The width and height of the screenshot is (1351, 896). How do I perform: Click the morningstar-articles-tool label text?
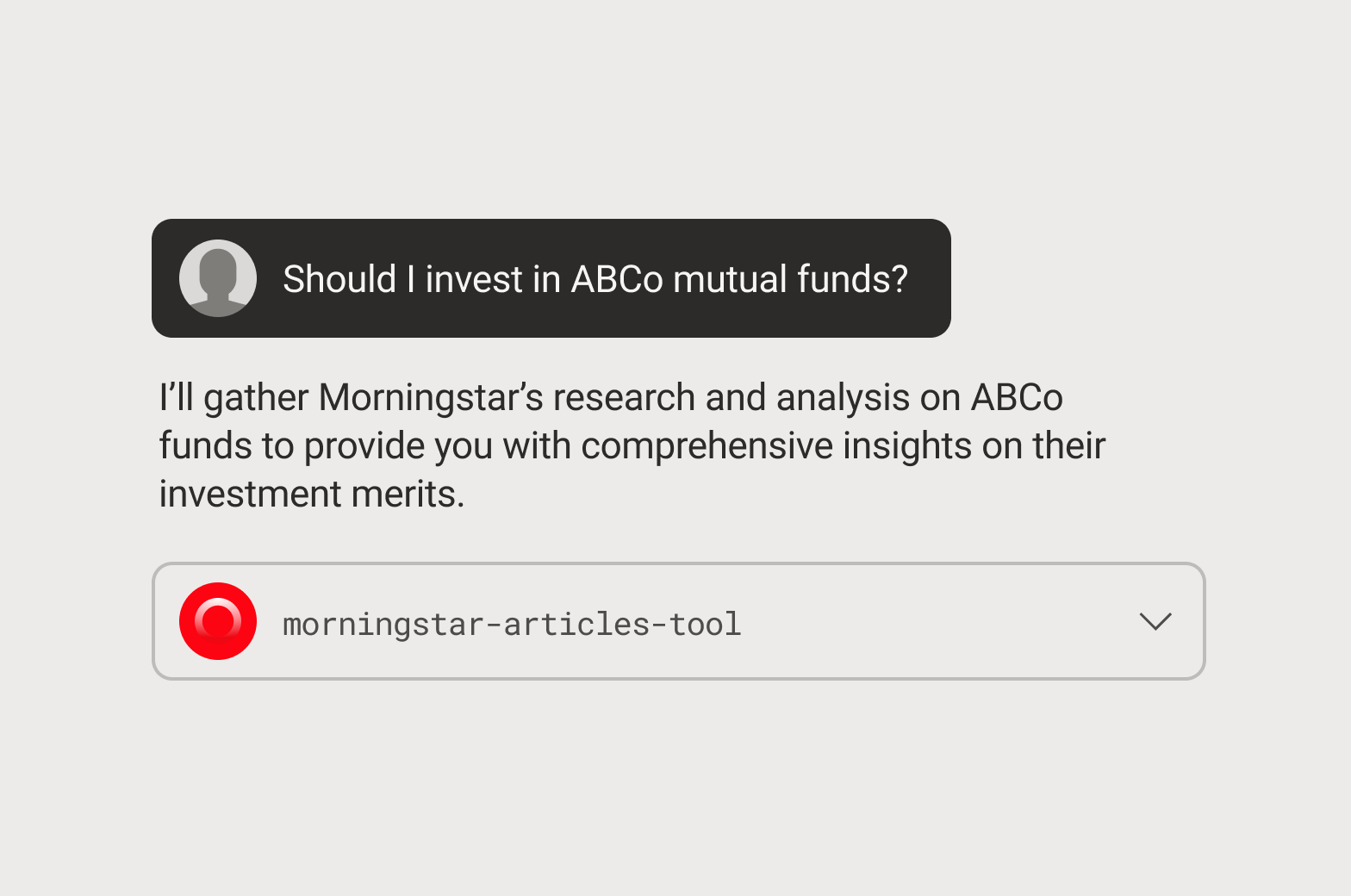click(x=512, y=624)
